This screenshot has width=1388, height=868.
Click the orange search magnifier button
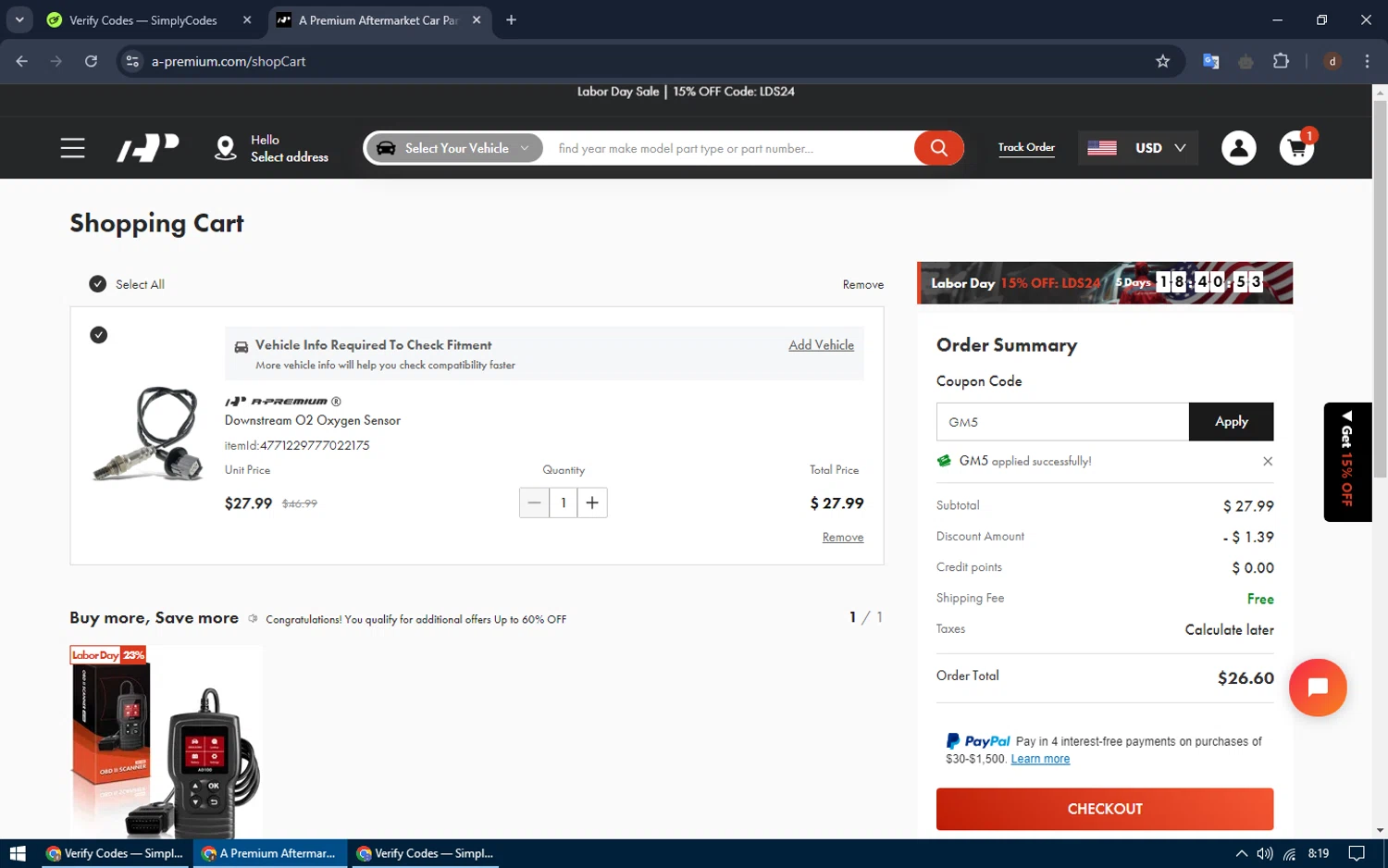(x=938, y=148)
